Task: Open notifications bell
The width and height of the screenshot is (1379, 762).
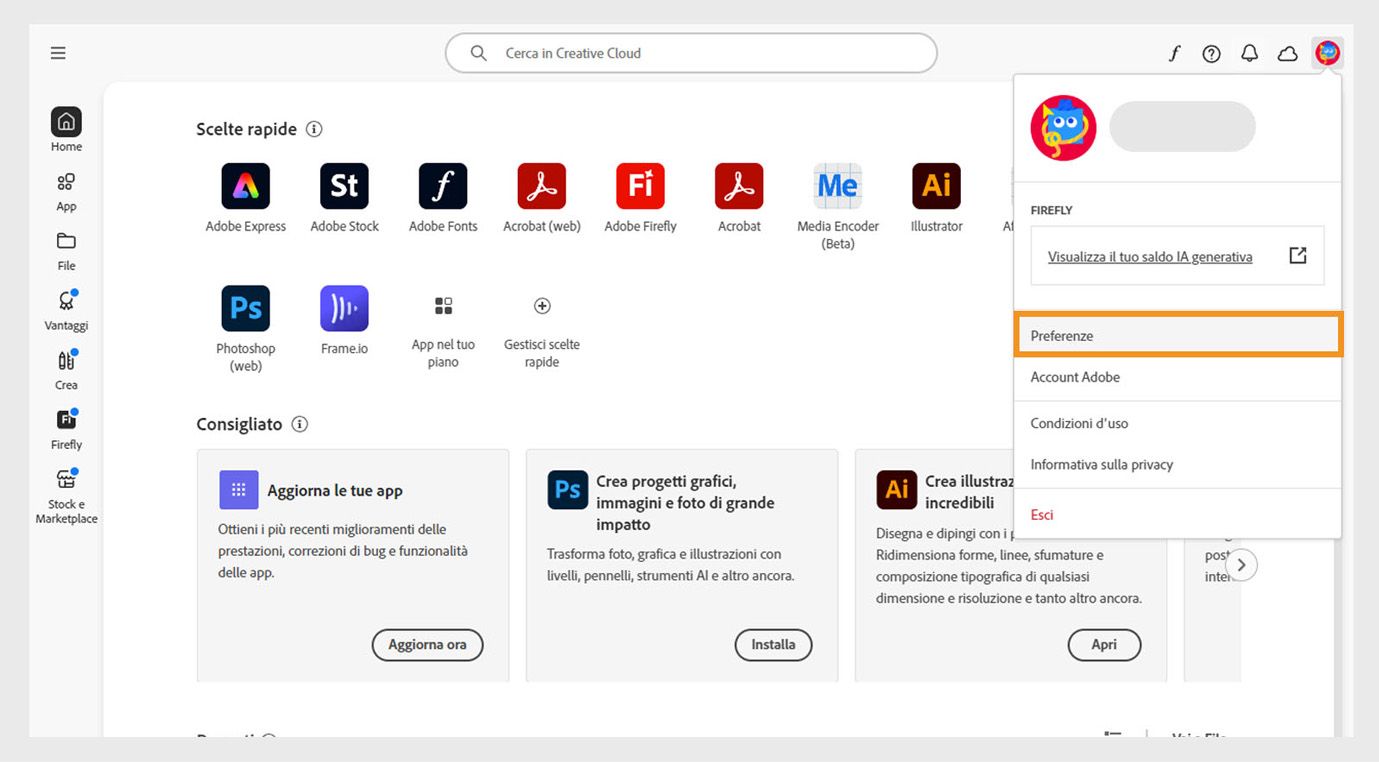Action: [x=1249, y=54]
